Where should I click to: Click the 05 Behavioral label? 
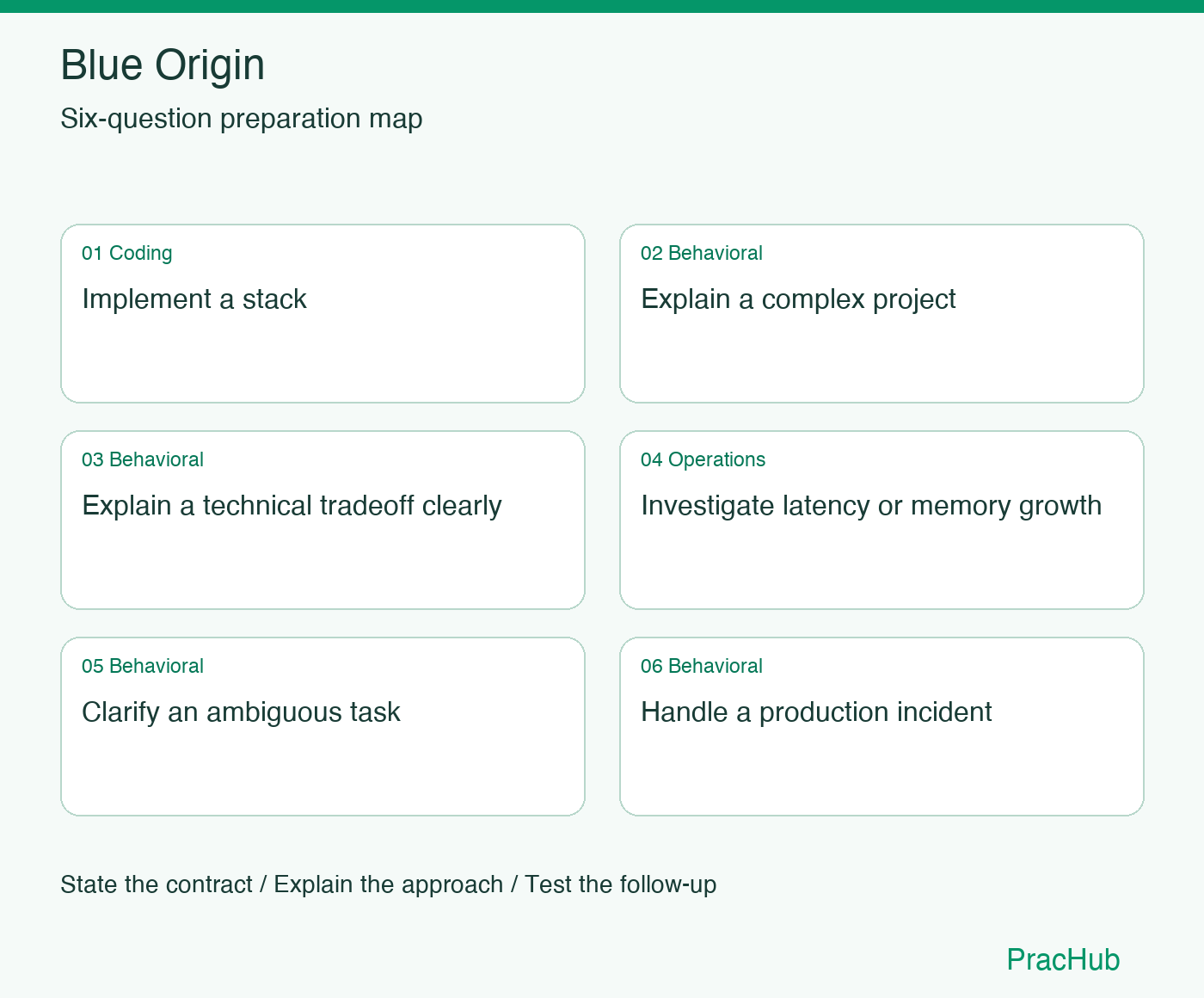143,666
